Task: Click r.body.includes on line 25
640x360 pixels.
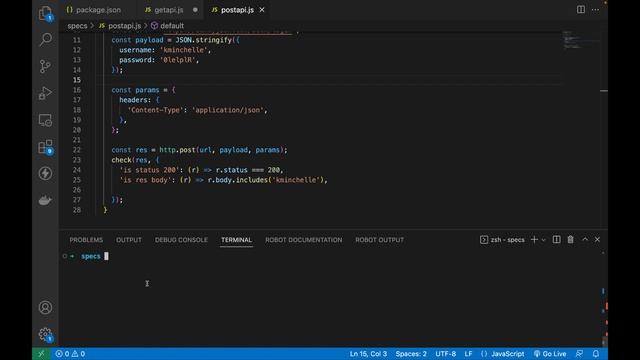Action: point(238,180)
